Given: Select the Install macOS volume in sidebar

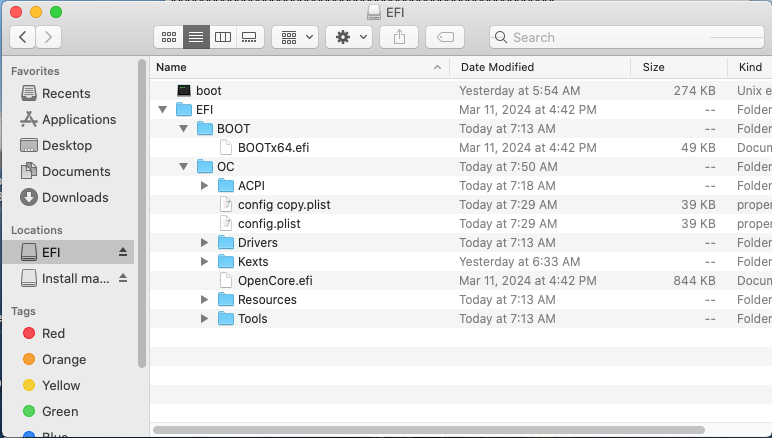Looking at the screenshot, I should point(65,279).
